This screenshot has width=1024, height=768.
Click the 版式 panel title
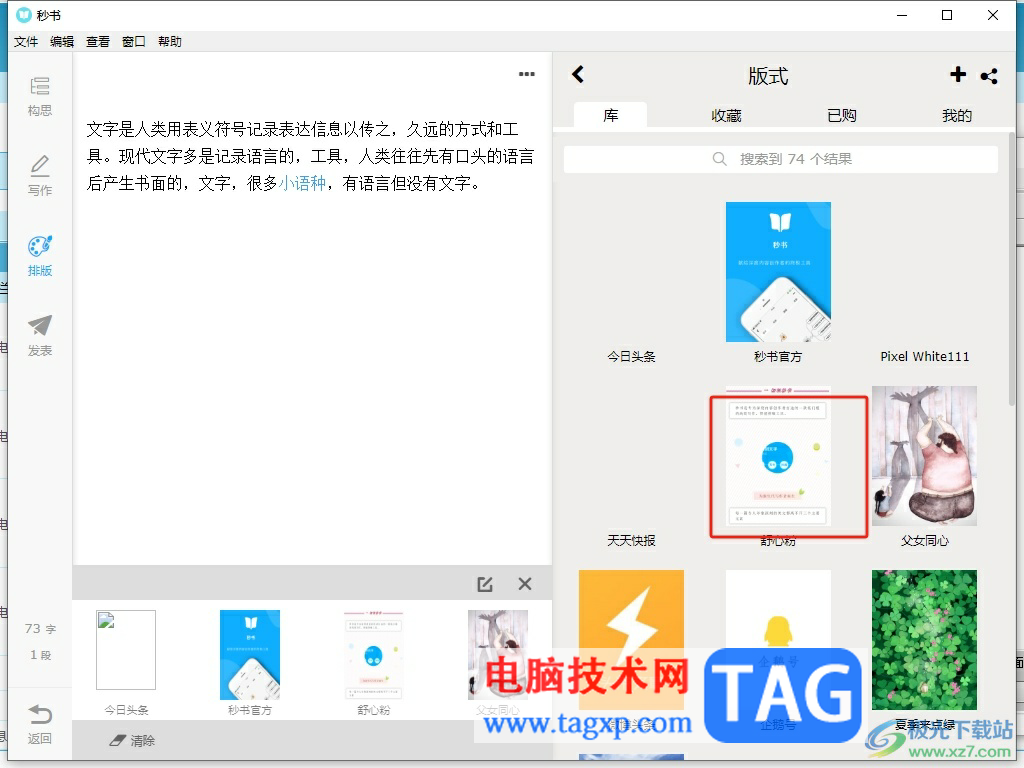point(768,76)
